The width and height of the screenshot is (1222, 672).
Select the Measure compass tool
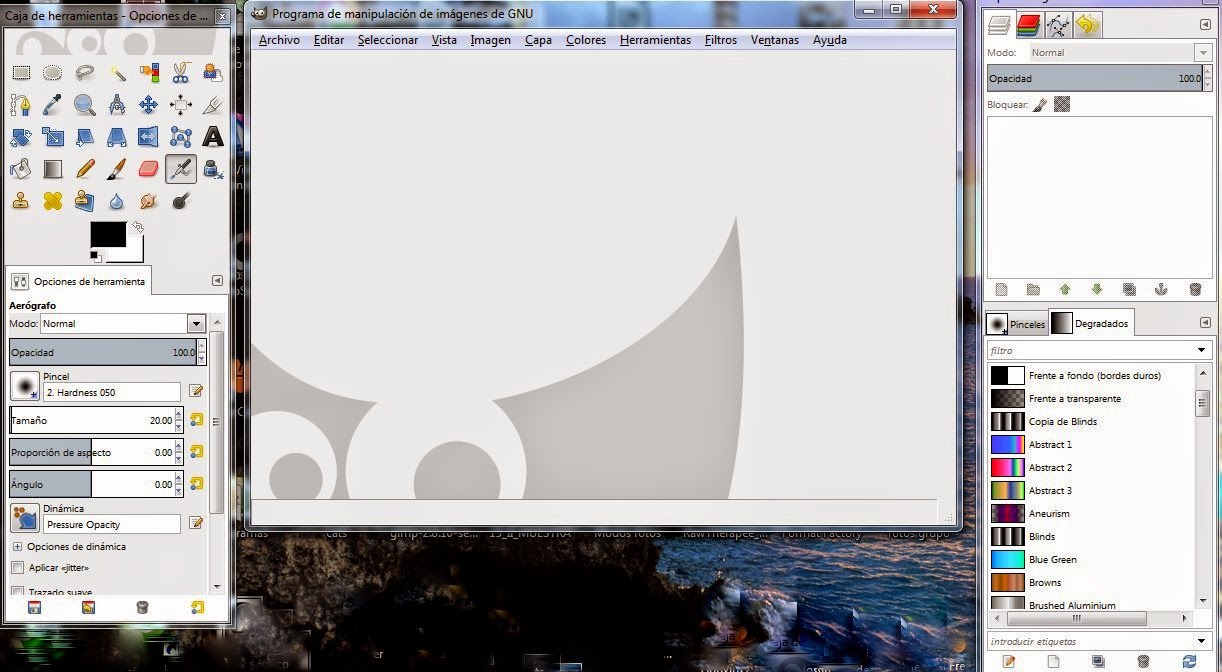click(117, 105)
